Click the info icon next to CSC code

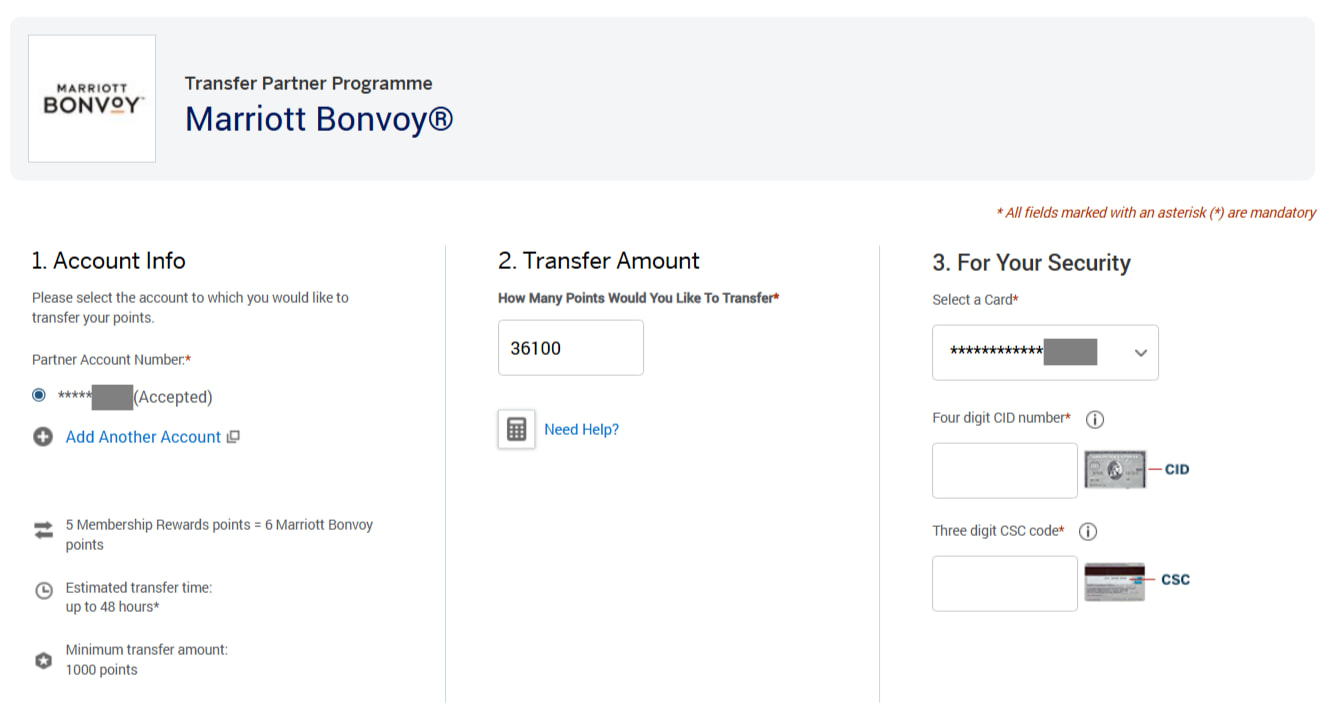[x=1088, y=532]
